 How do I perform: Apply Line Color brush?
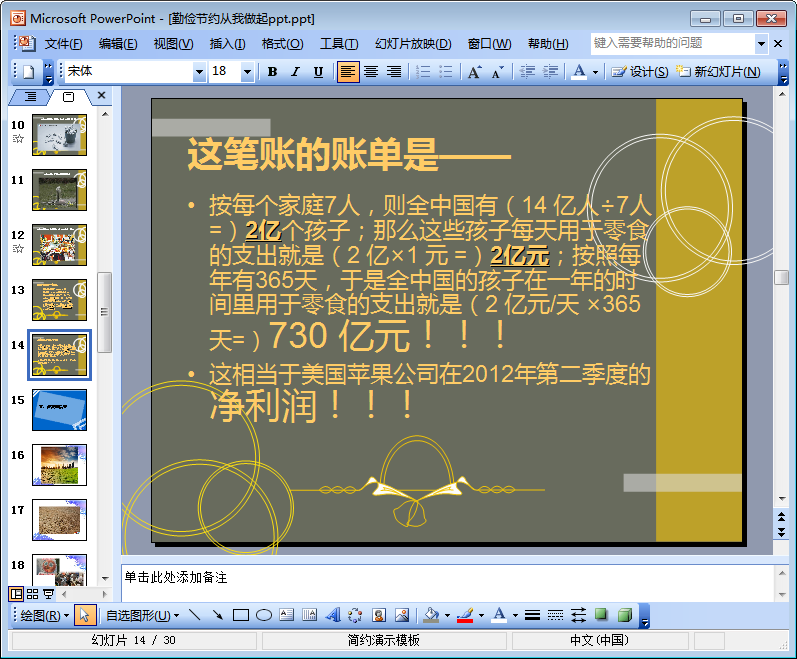(465, 616)
